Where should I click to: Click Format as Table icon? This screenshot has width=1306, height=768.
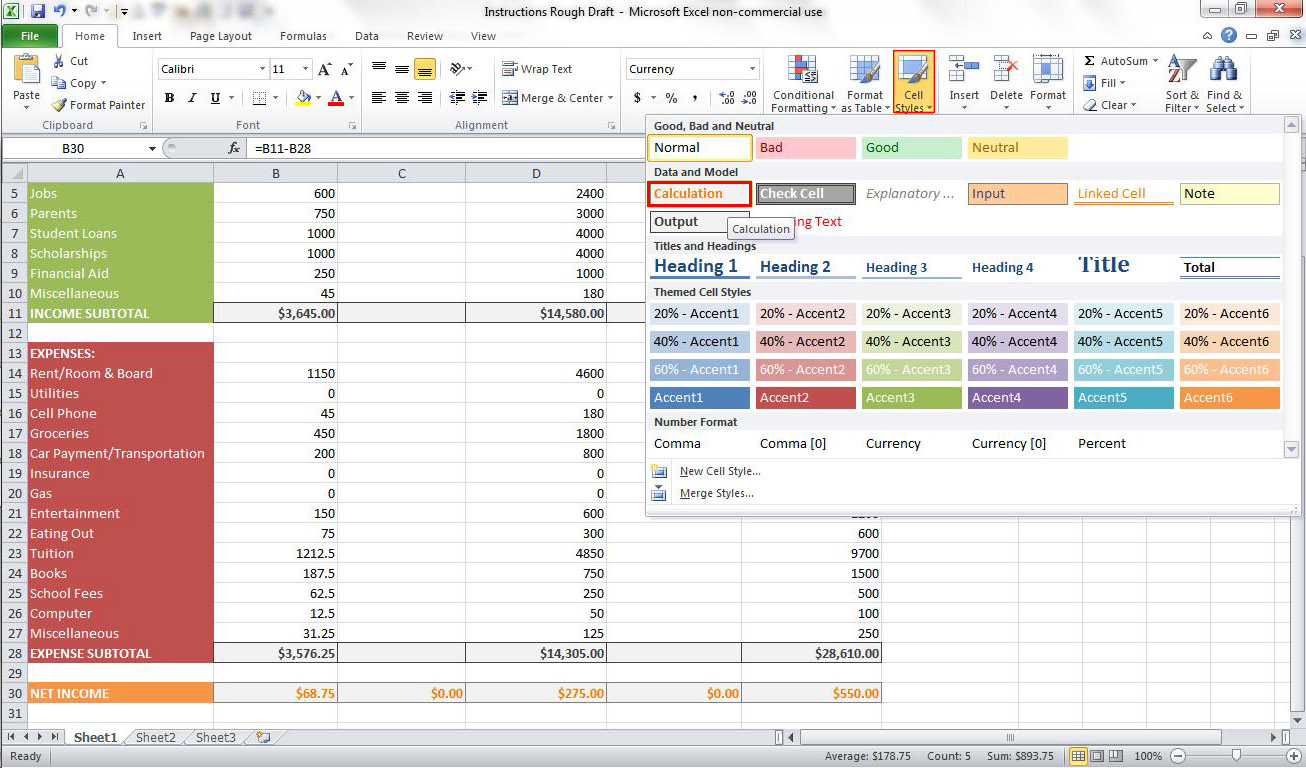pyautogui.click(x=863, y=71)
